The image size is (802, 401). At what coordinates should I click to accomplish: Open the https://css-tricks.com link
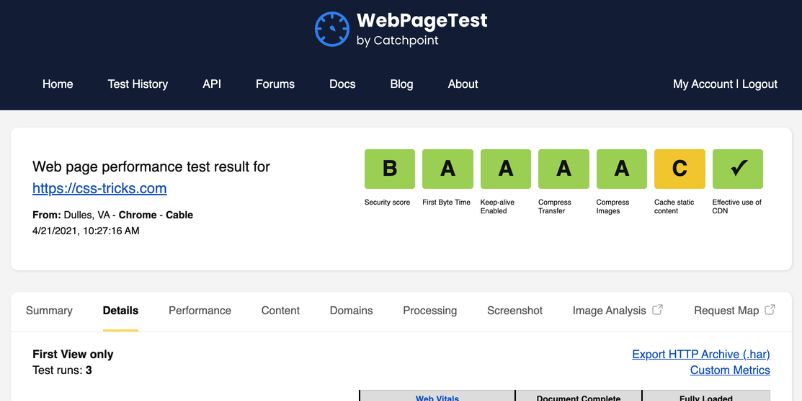[99, 188]
